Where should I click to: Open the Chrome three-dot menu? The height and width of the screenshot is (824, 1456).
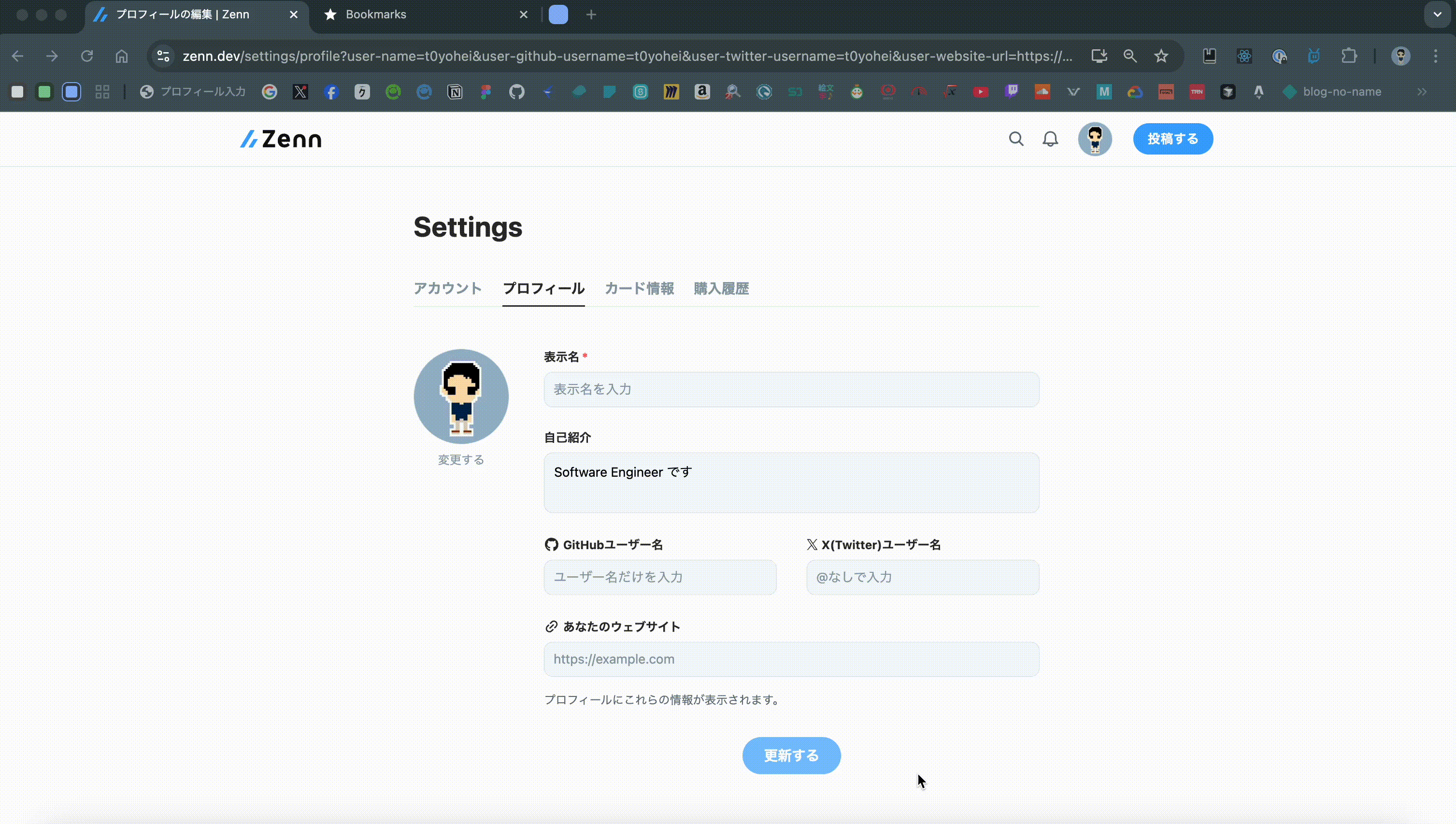pyautogui.click(x=1436, y=56)
